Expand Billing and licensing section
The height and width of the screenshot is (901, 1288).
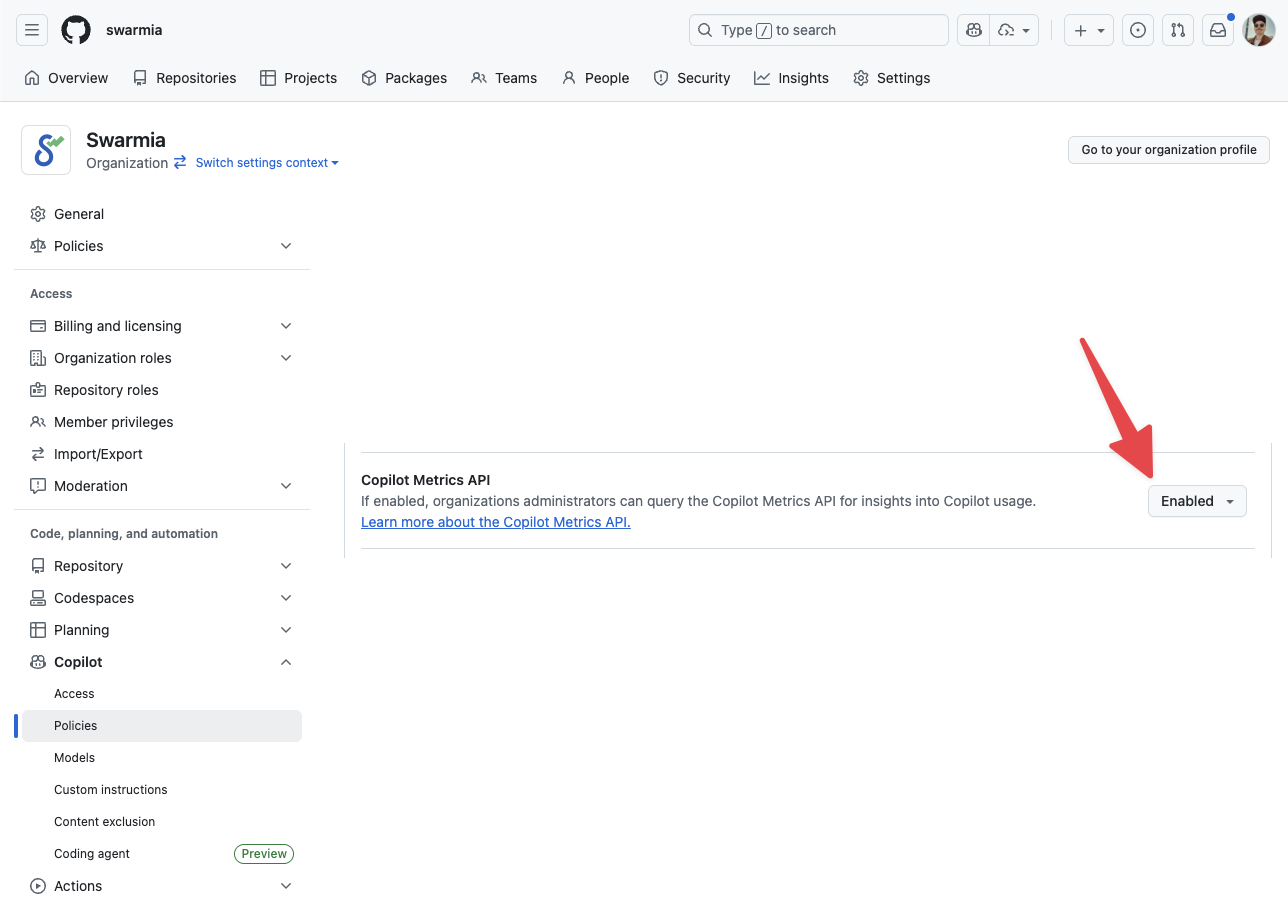286,326
